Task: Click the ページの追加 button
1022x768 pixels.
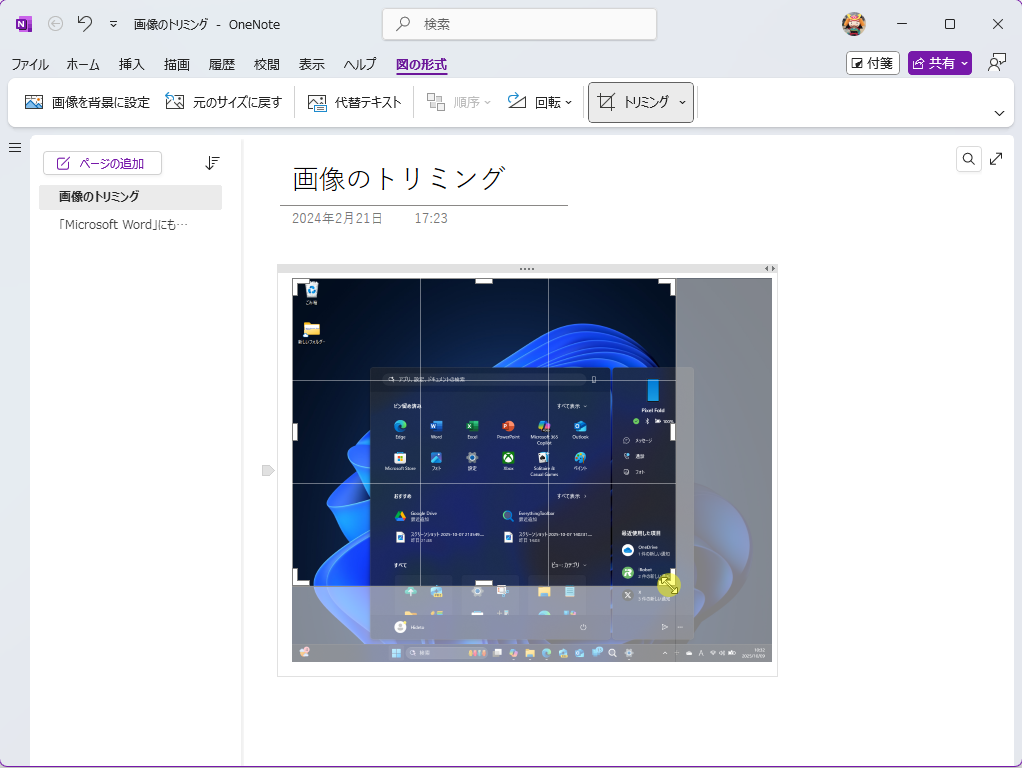Action: tap(101, 163)
